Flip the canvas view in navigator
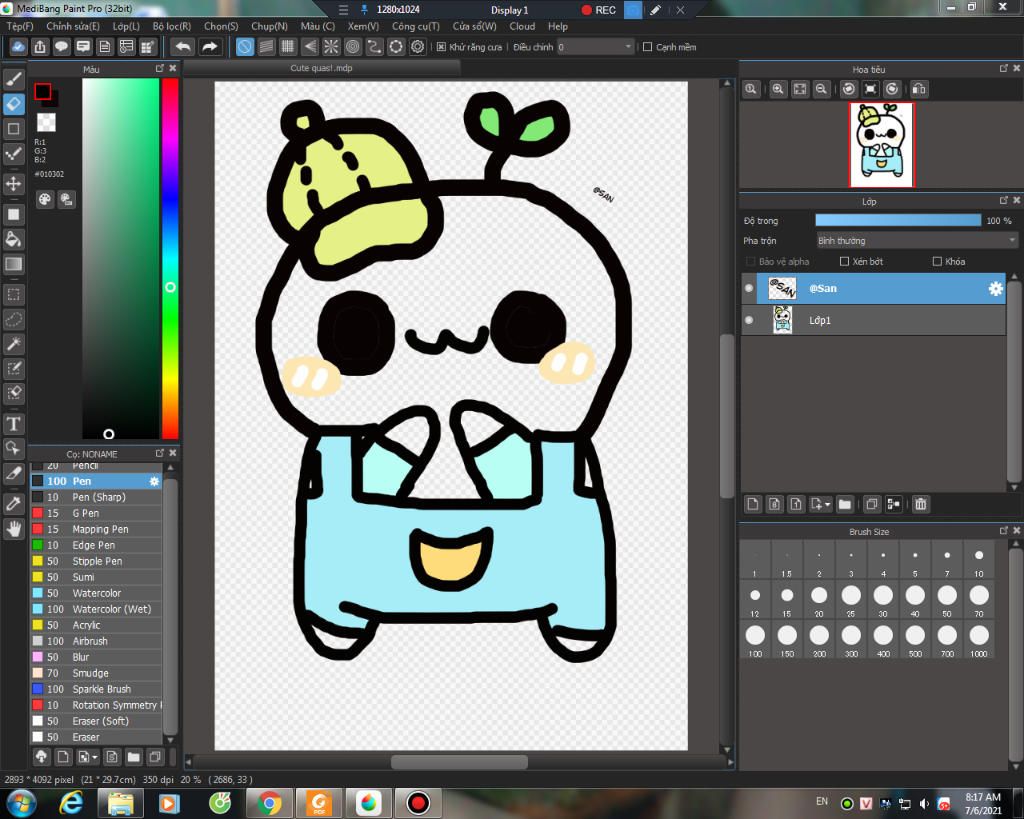The width and height of the screenshot is (1024, 819). coord(919,89)
